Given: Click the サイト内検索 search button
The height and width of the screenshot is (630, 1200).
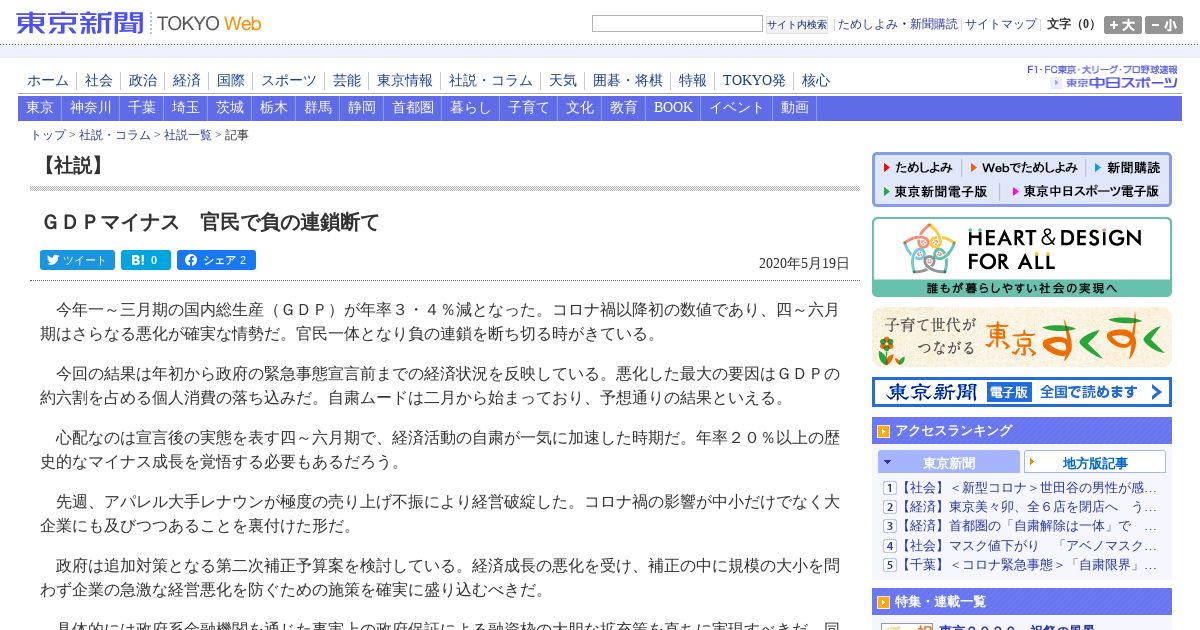Looking at the screenshot, I should tap(797, 25).
